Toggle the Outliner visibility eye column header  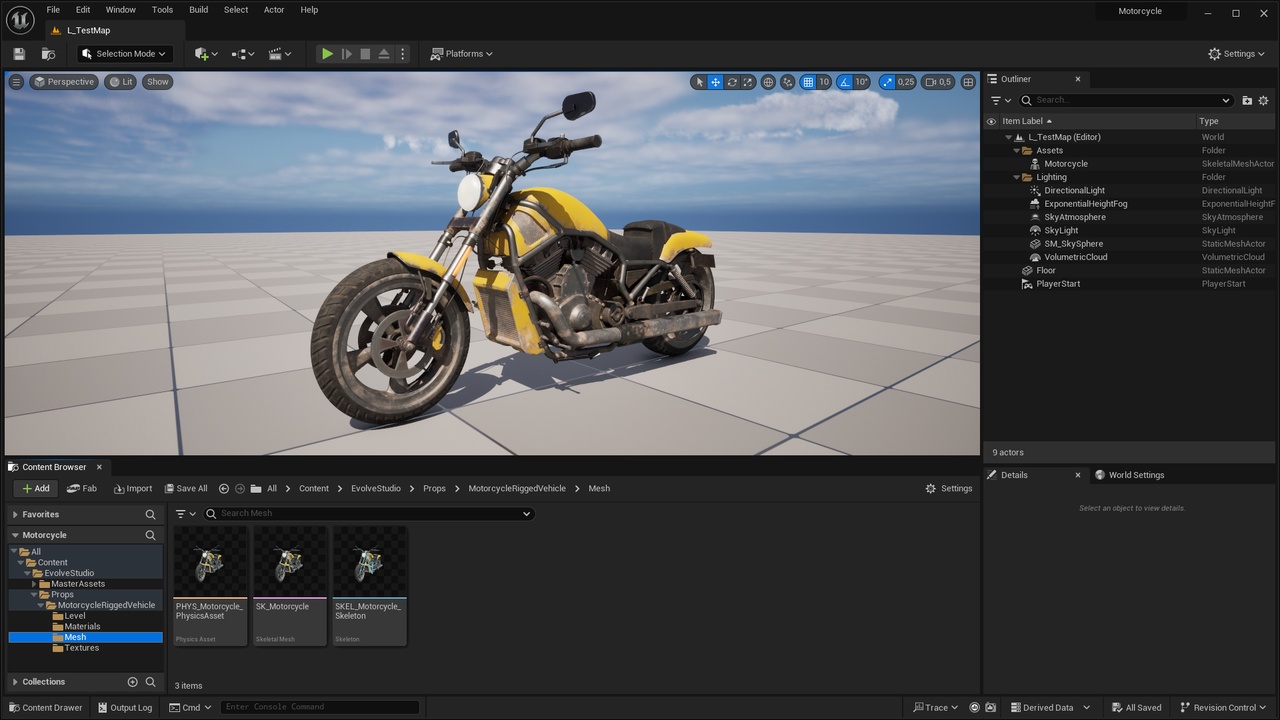[x=991, y=121]
